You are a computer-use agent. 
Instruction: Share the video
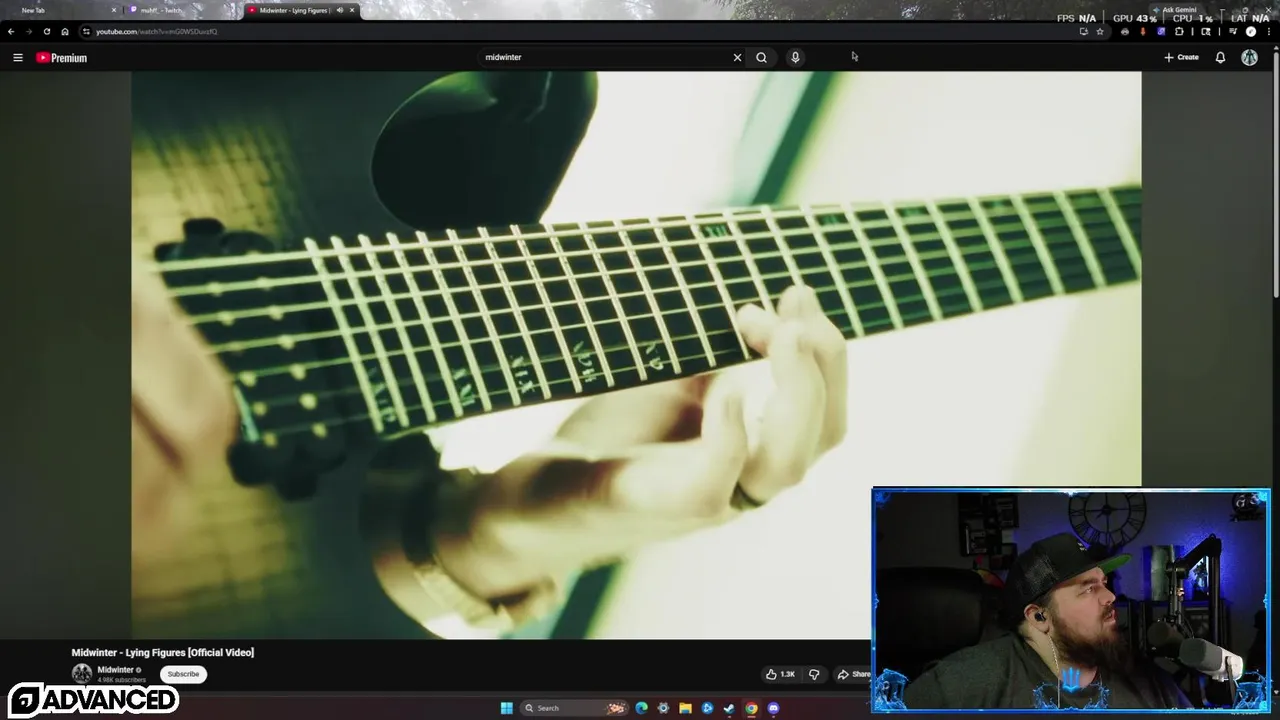tap(853, 674)
